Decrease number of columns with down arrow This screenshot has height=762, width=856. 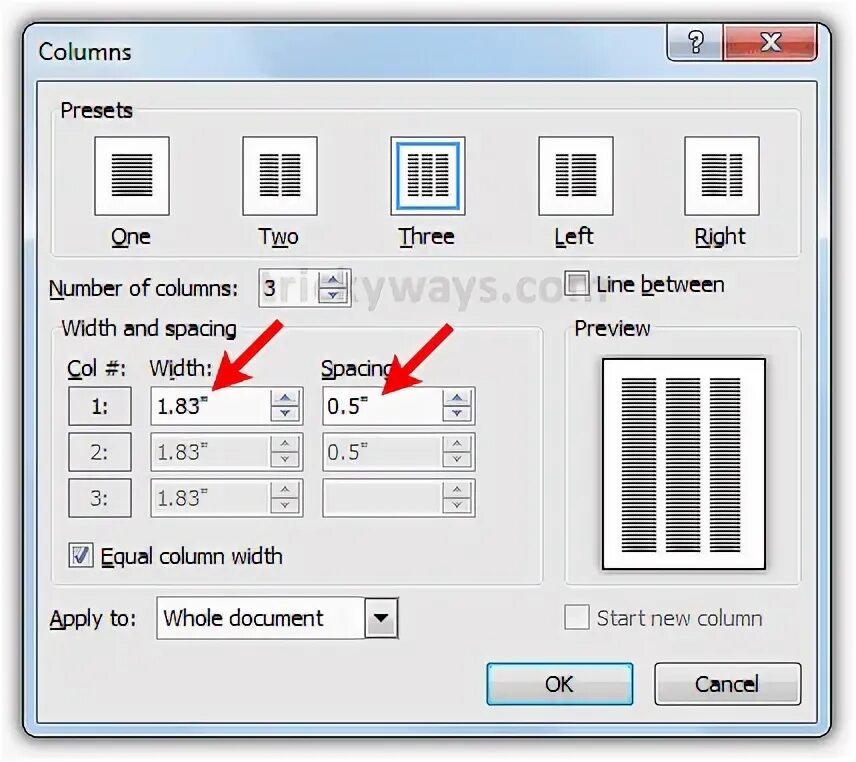(x=332, y=295)
